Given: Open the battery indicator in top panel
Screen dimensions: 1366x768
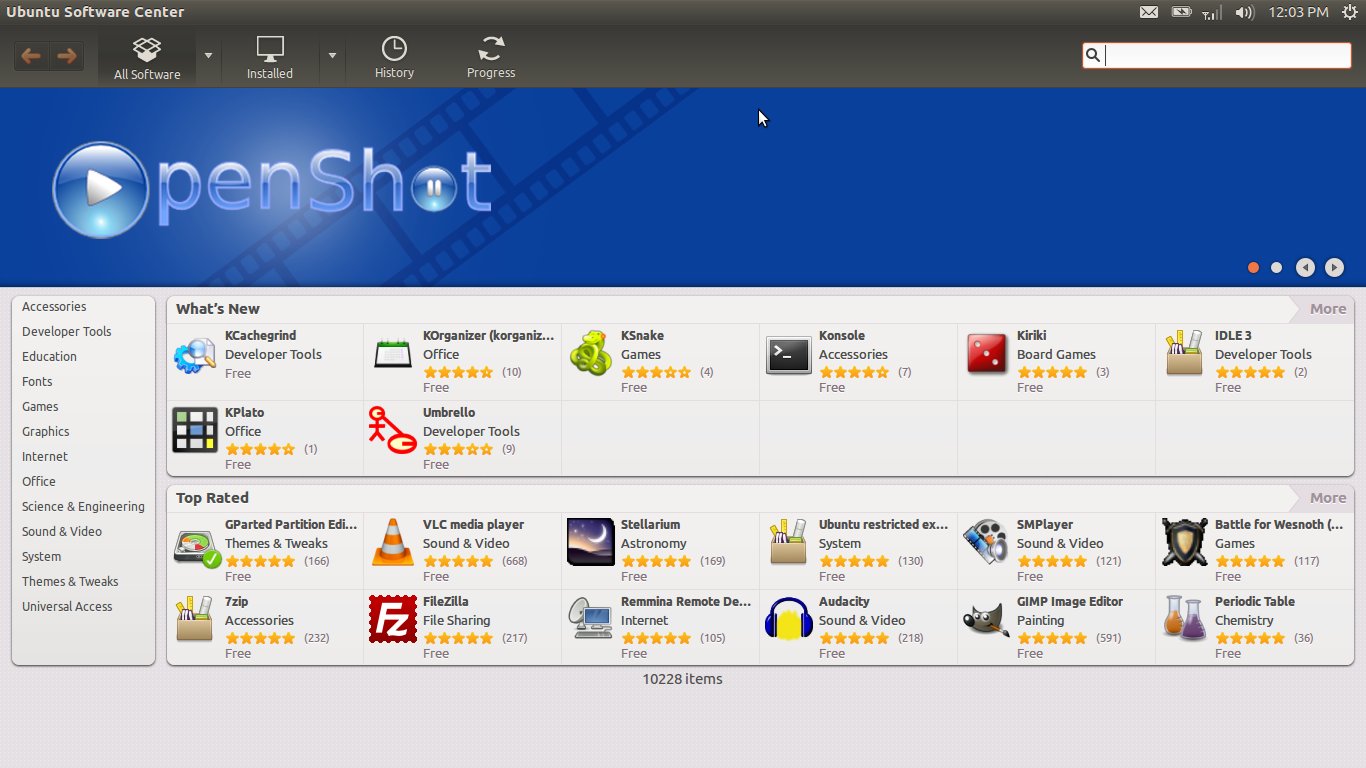Looking at the screenshot, I should pyautogui.click(x=1181, y=12).
